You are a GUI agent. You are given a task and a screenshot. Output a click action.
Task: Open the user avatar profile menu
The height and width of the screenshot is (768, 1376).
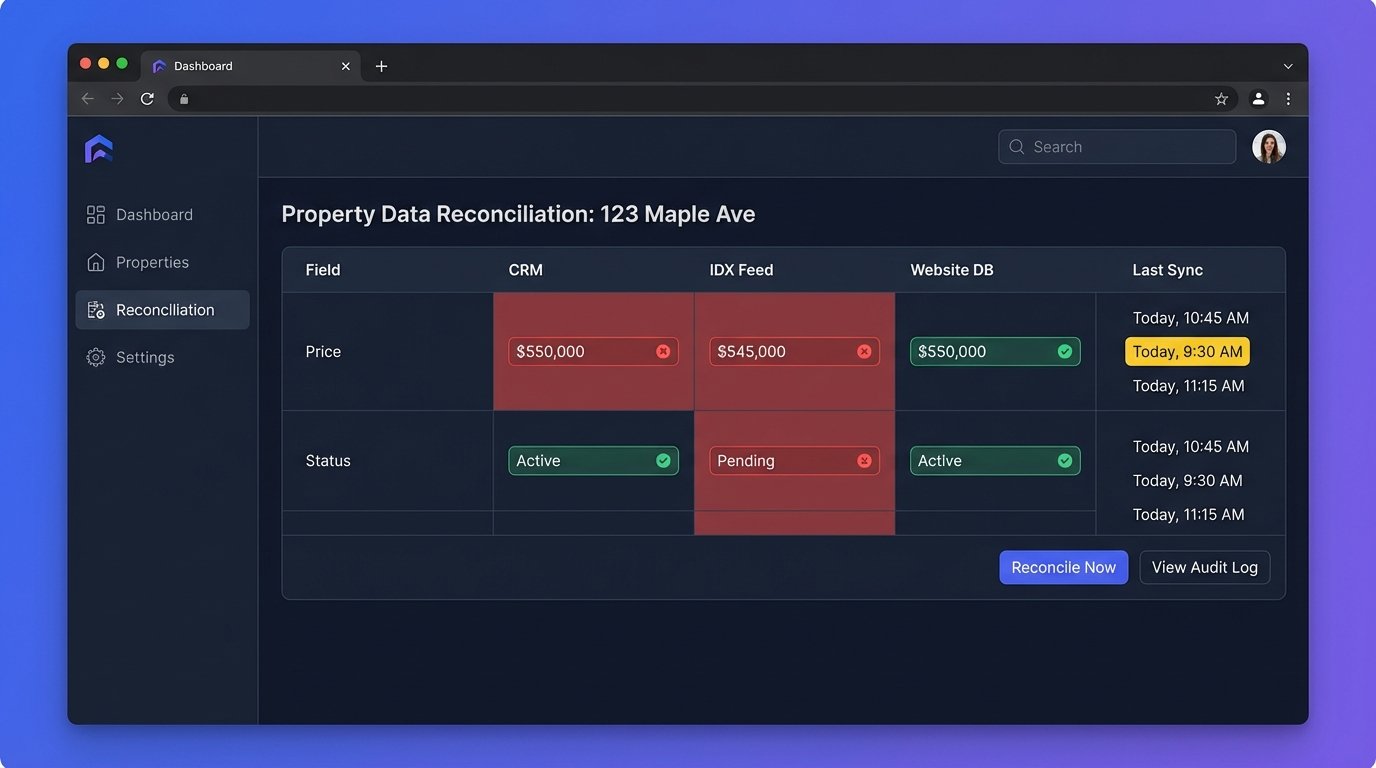[x=1268, y=147]
